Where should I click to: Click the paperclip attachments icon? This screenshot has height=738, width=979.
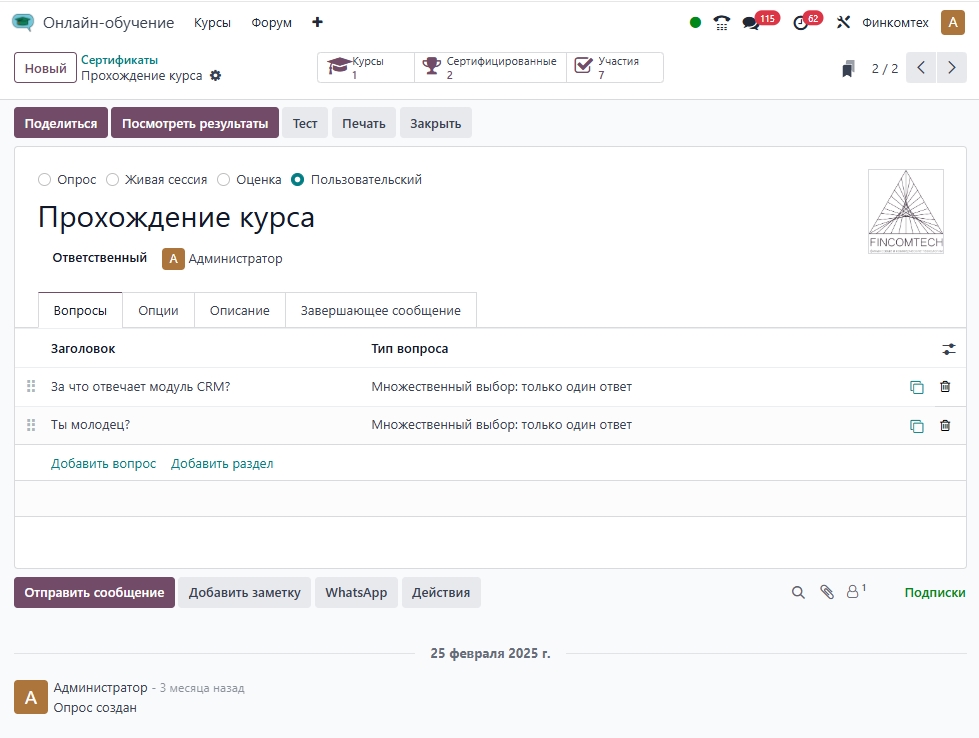pos(826,592)
